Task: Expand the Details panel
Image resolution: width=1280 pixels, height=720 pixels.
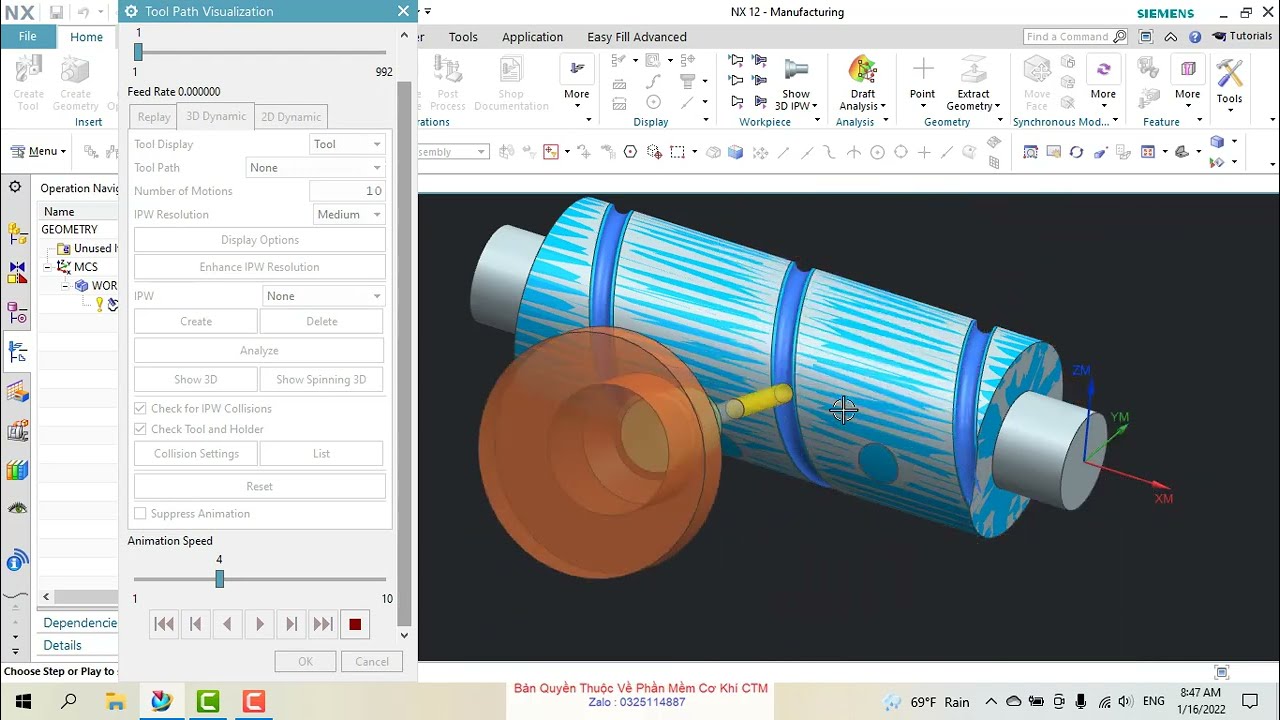Action: [62, 645]
